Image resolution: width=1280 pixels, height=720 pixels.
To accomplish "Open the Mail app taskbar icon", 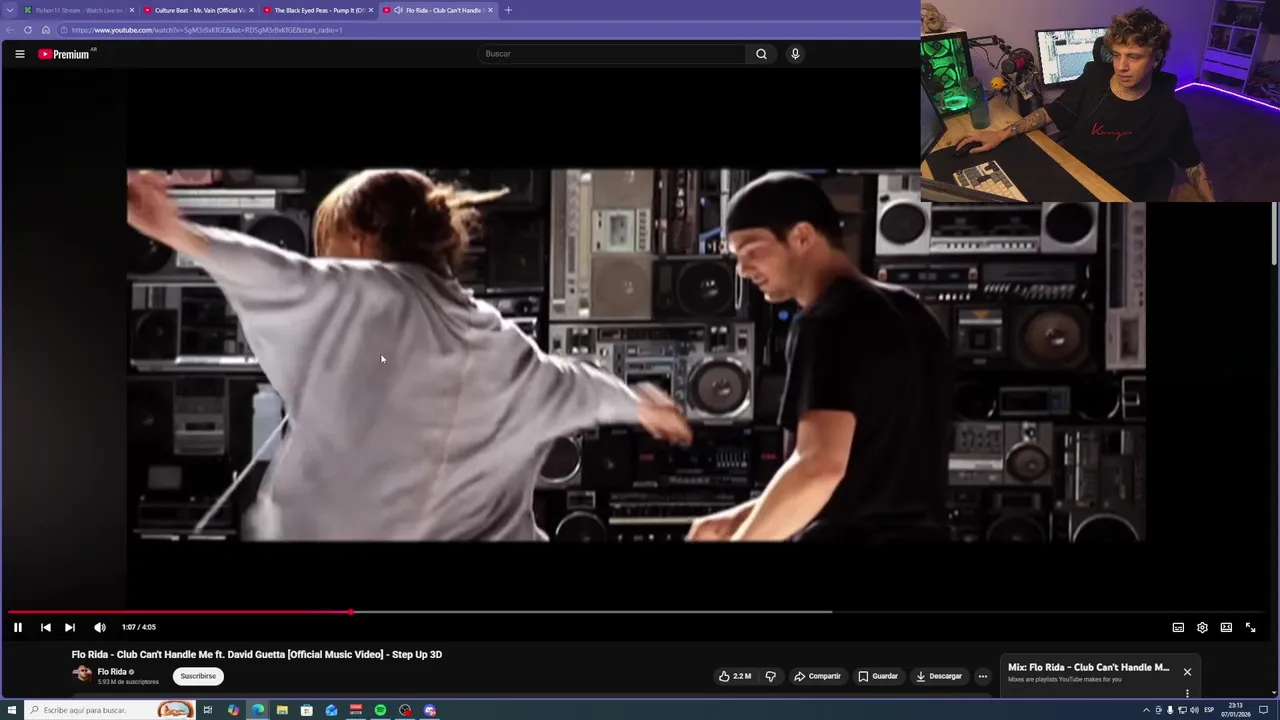I will click(331, 710).
